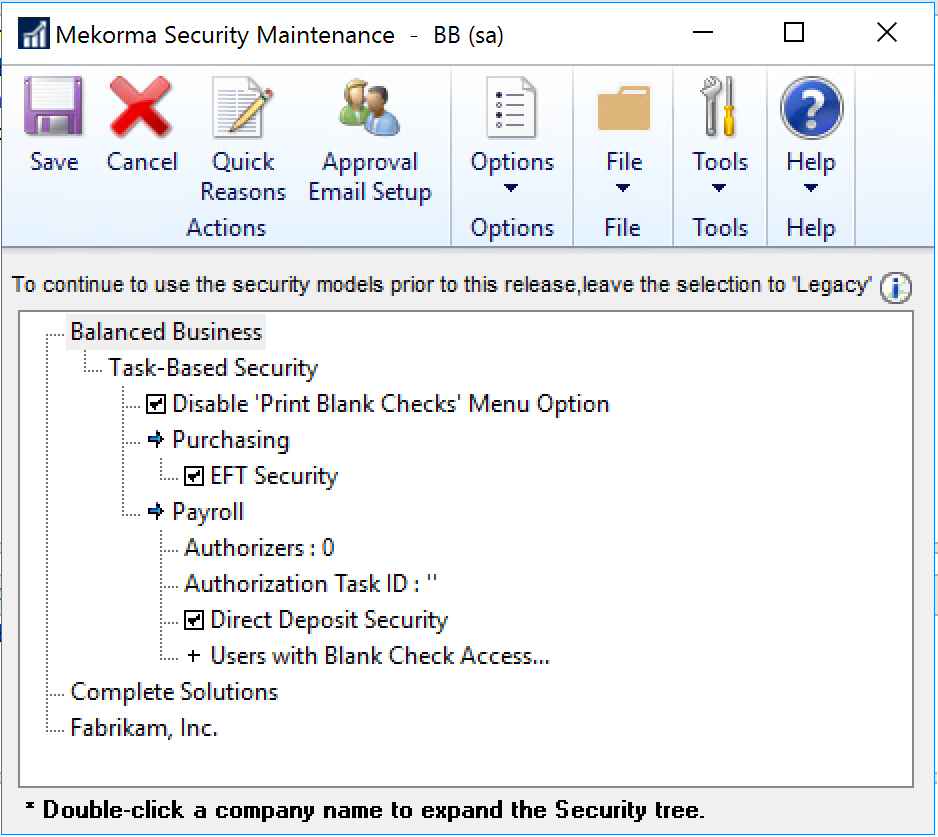
Task: Click the red Cancel X icon
Action: click(141, 108)
